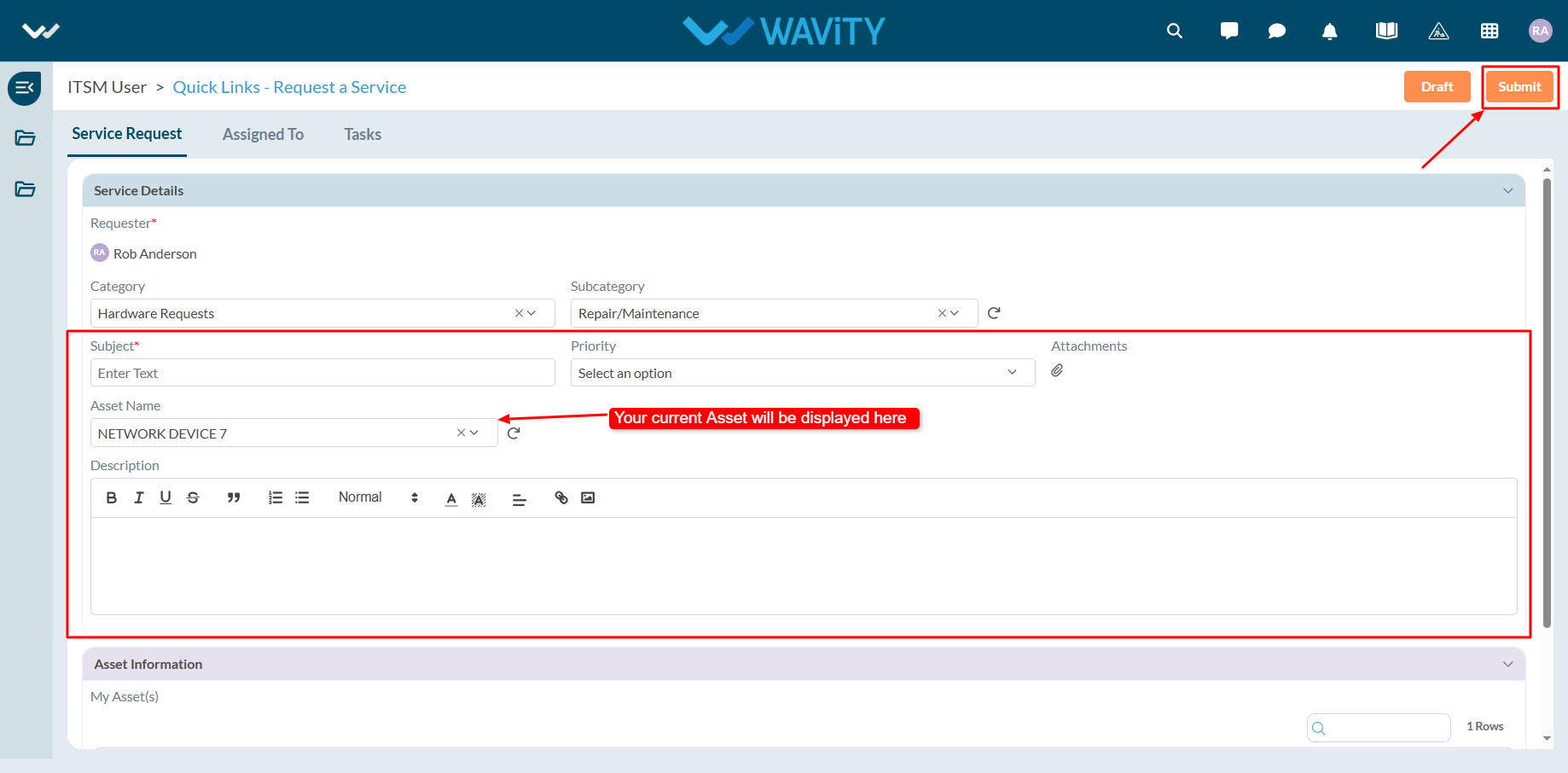Click the scrollbar down arrow
Screen dimensions: 1568x773
click(x=1547, y=739)
